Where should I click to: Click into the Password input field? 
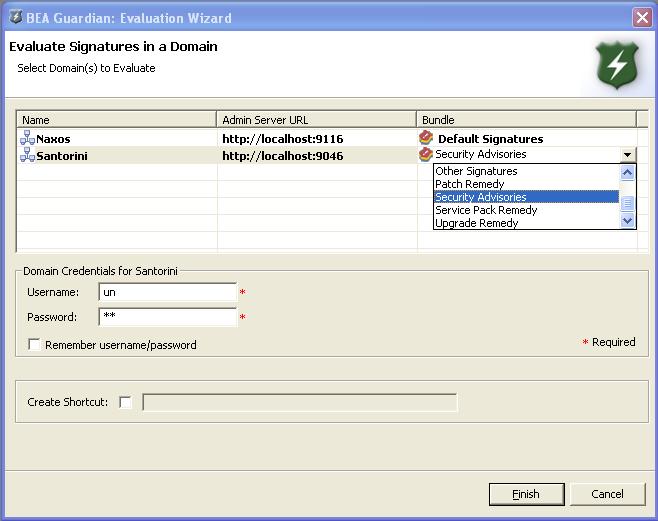(168, 317)
